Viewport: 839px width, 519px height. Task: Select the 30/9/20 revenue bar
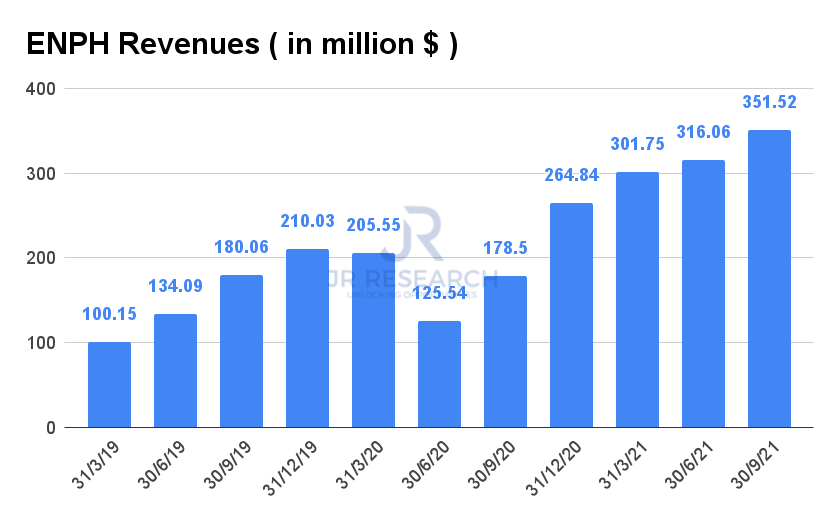click(x=505, y=352)
